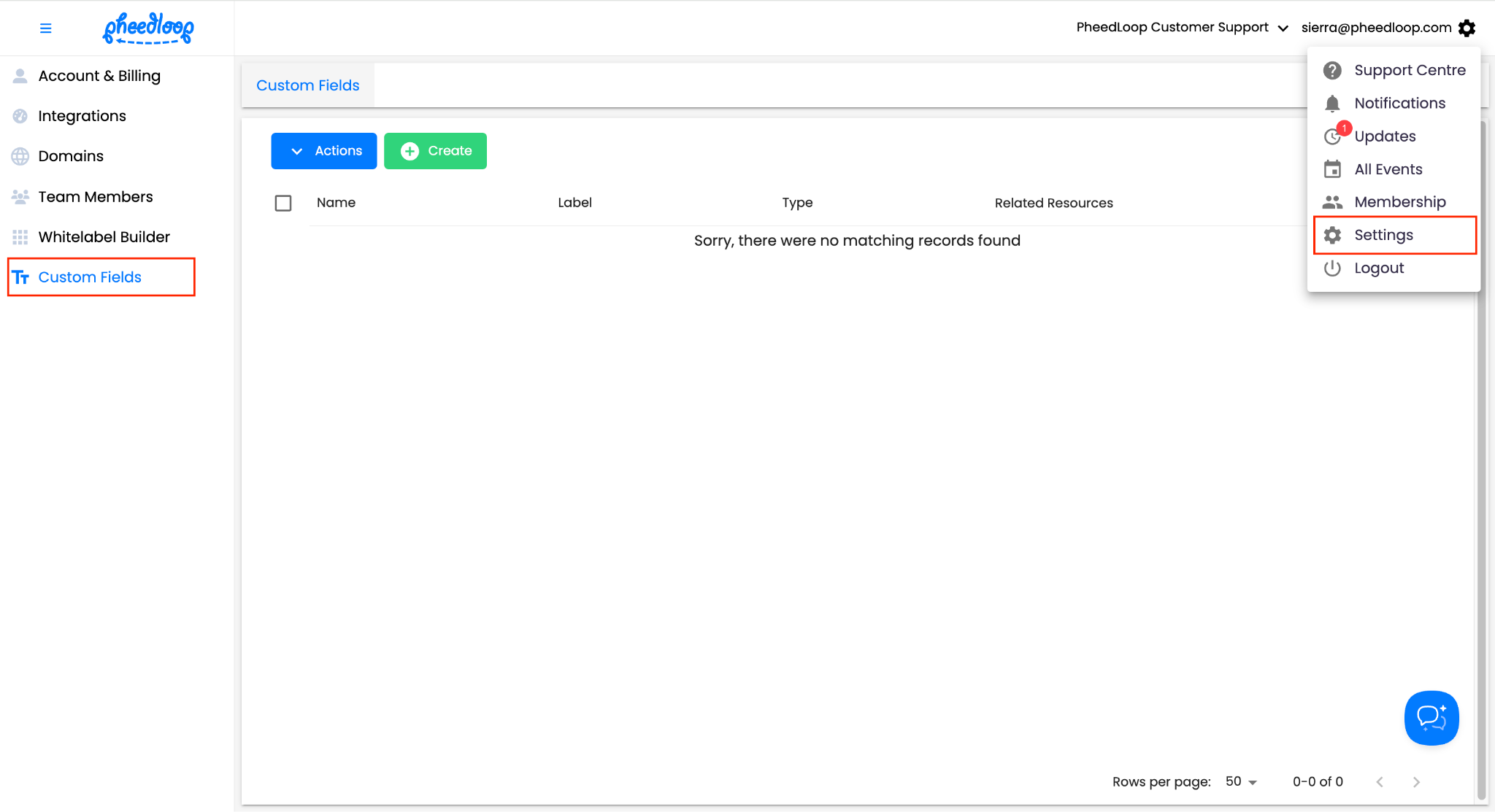1495x812 pixels.
Task: Open Settings from user menu
Action: 1395,235
